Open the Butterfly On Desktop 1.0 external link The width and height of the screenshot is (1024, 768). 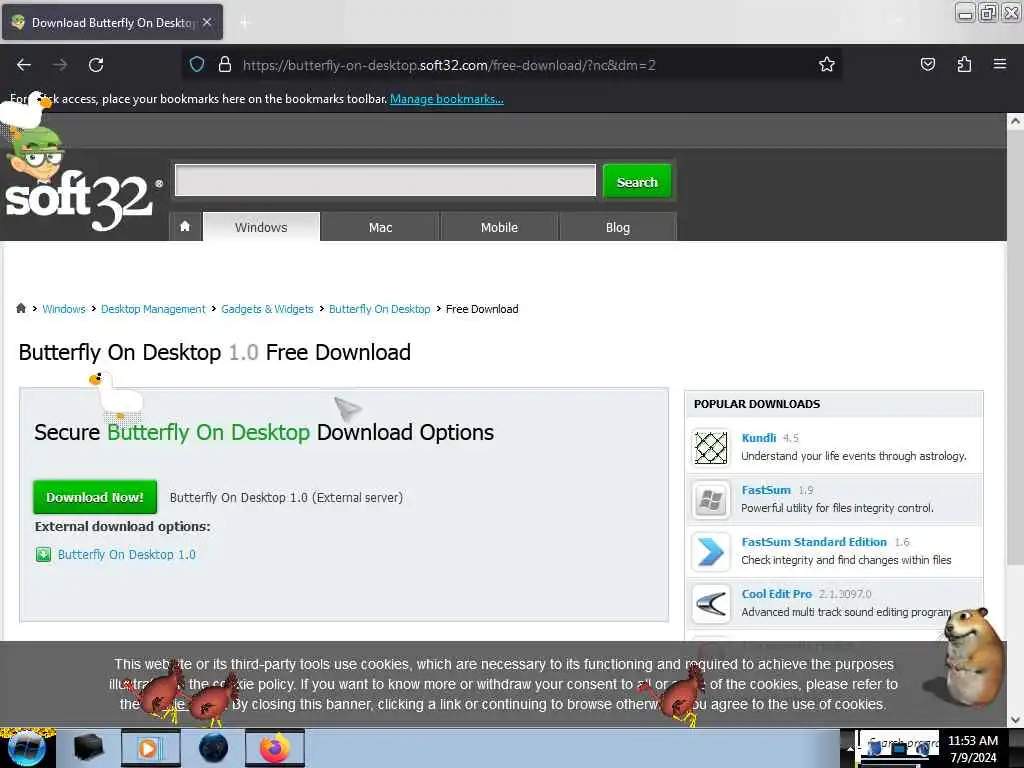point(127,554)
